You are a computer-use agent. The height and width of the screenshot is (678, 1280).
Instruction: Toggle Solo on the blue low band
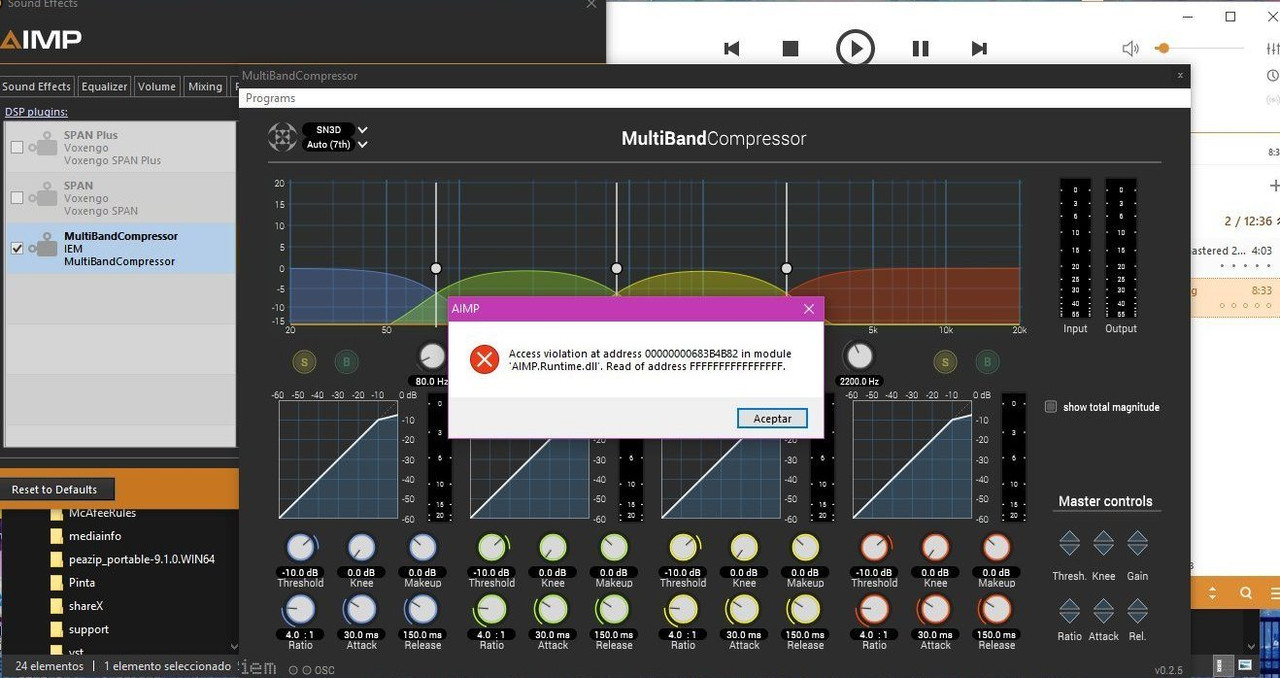point(304,362)
